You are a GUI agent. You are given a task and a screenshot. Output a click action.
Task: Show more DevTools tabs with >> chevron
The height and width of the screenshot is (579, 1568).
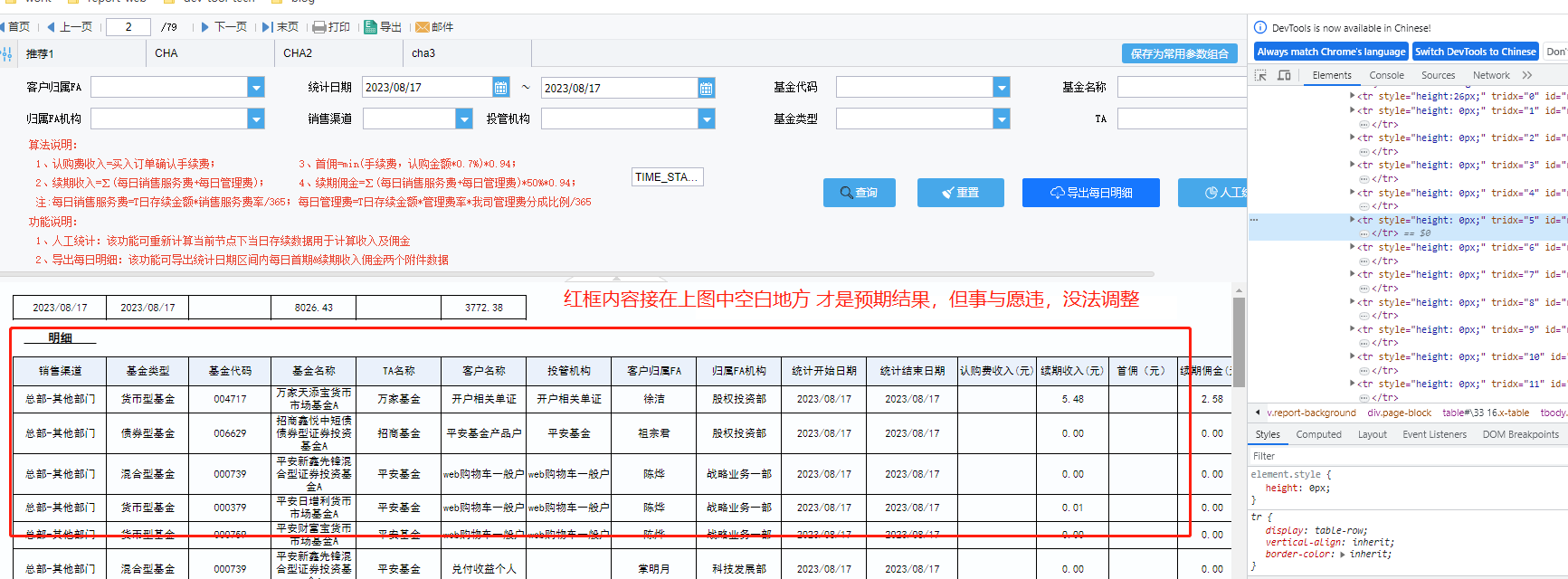[x=1527, y=75]
